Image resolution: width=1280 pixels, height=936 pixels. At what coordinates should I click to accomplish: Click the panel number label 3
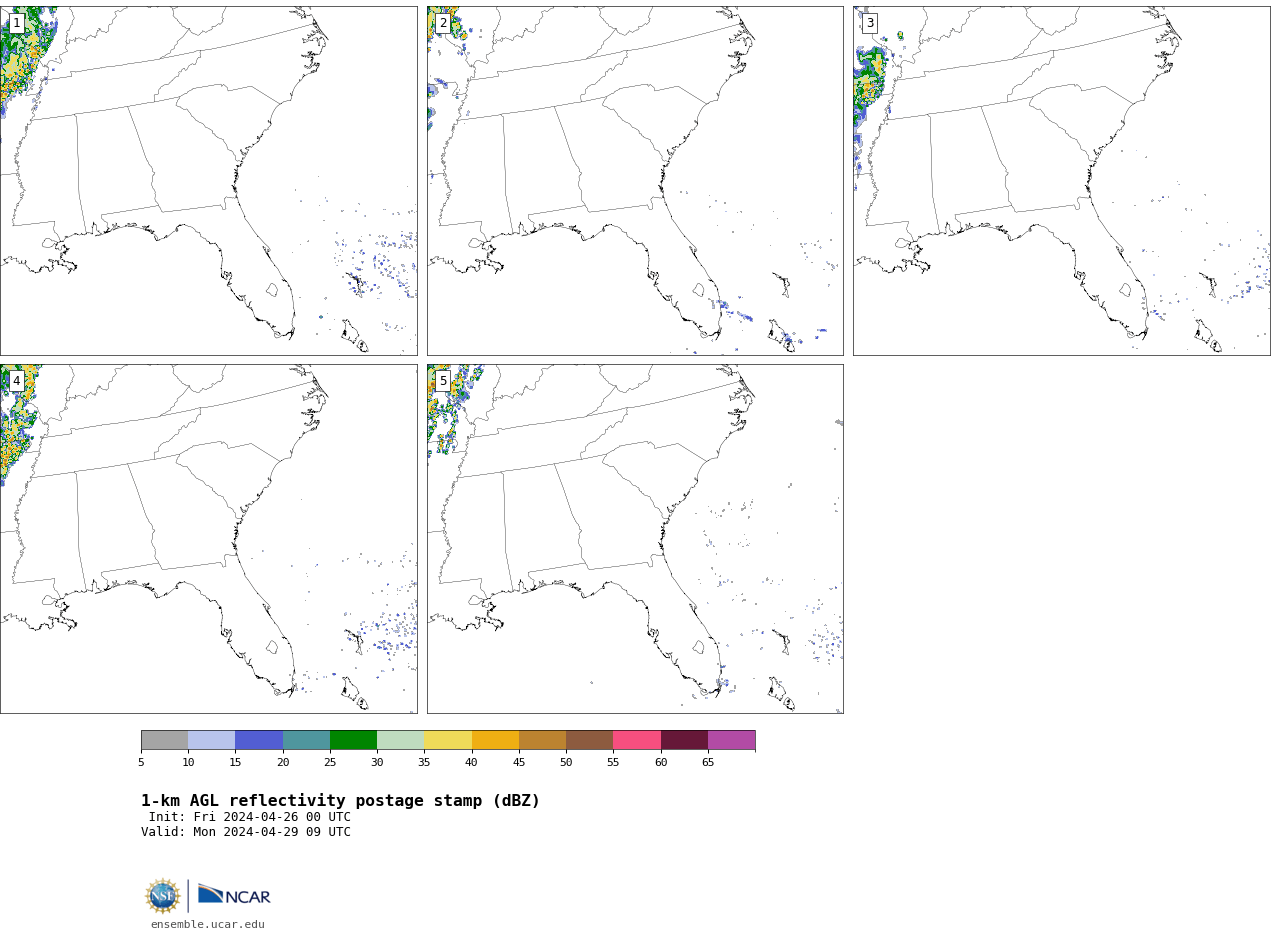[869, 23]
